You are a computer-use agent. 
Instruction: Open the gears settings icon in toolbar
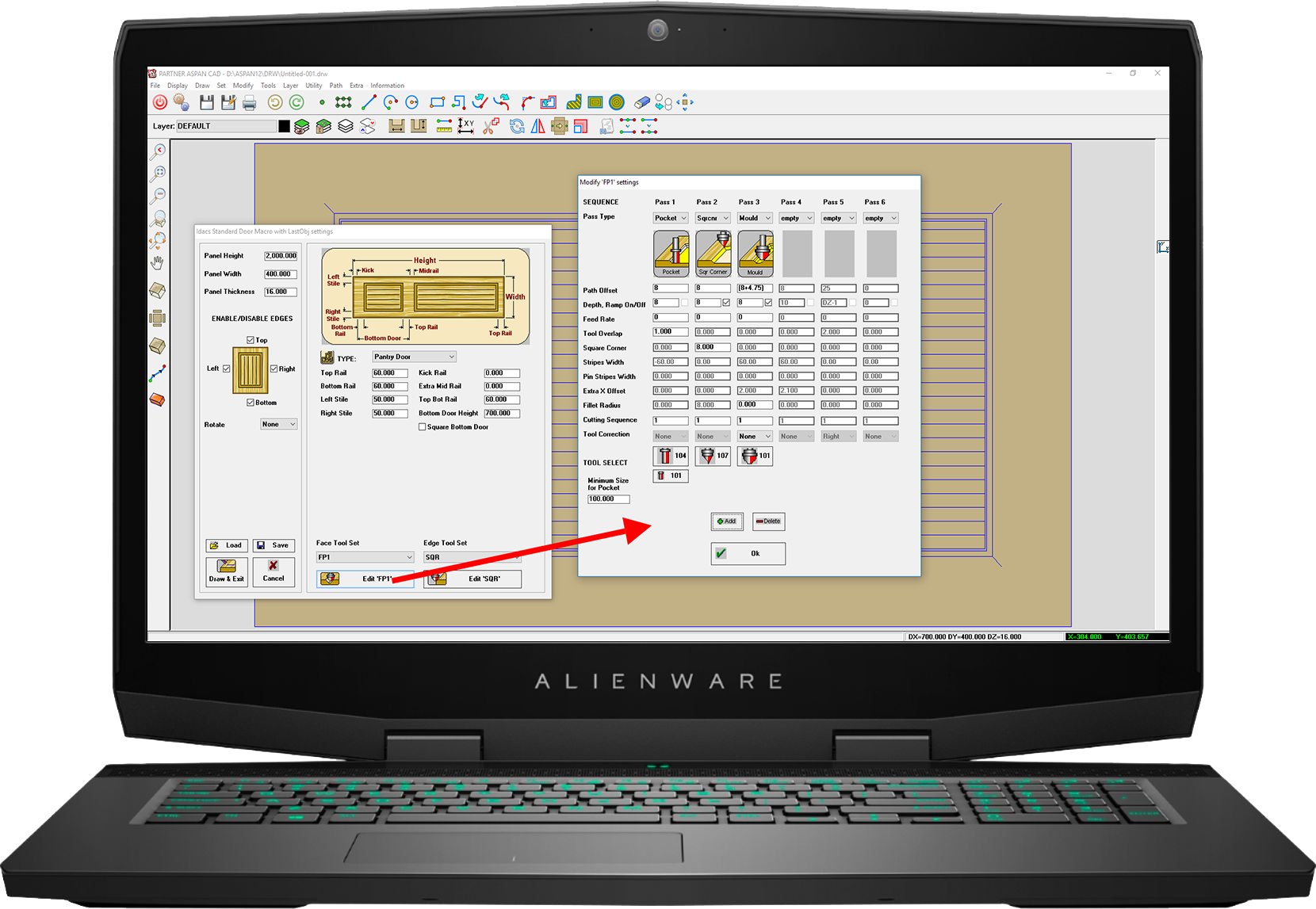(x=182, y=102)
